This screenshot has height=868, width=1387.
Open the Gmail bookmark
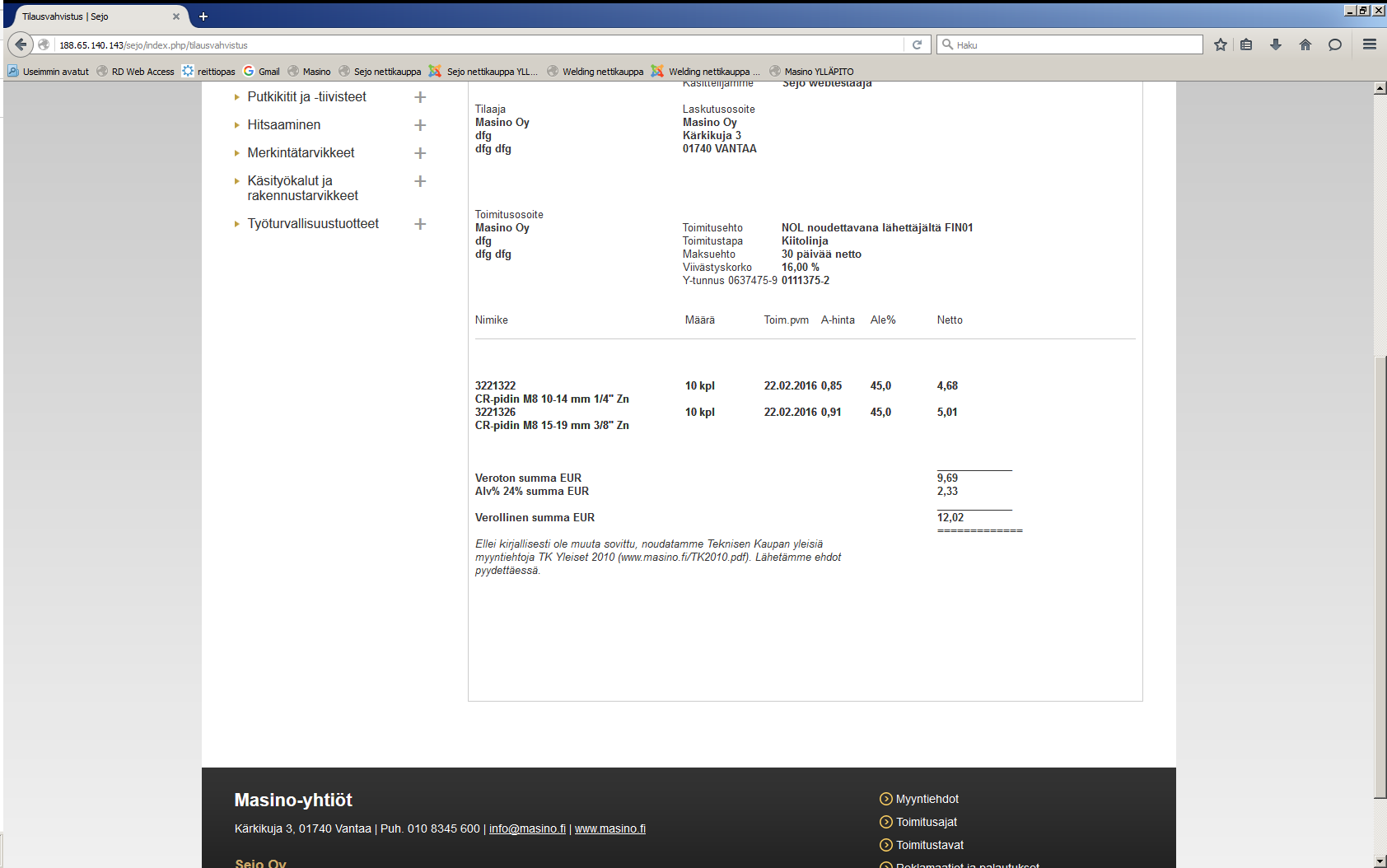coord(262,72)
